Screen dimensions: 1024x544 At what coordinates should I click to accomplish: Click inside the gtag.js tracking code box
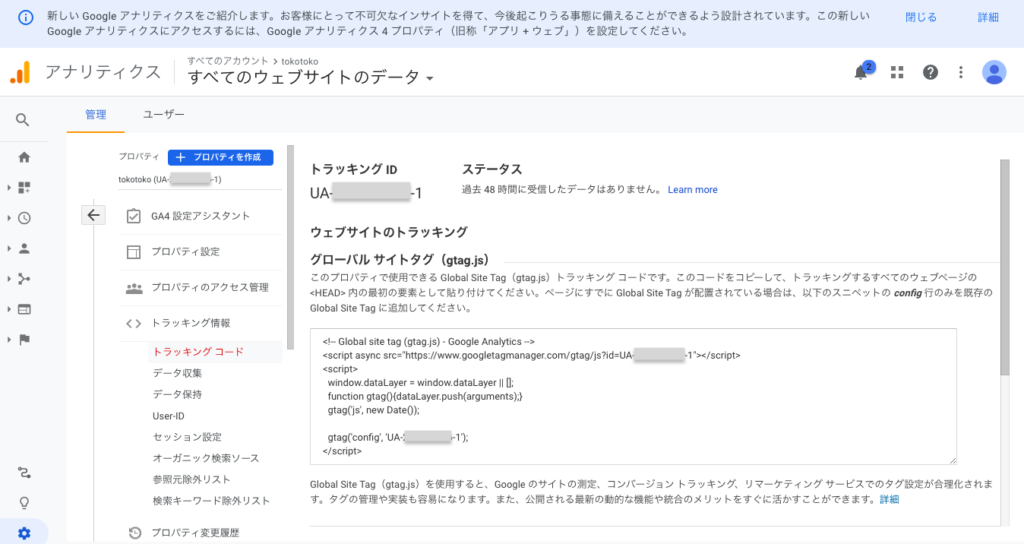(x=633, y=396)
